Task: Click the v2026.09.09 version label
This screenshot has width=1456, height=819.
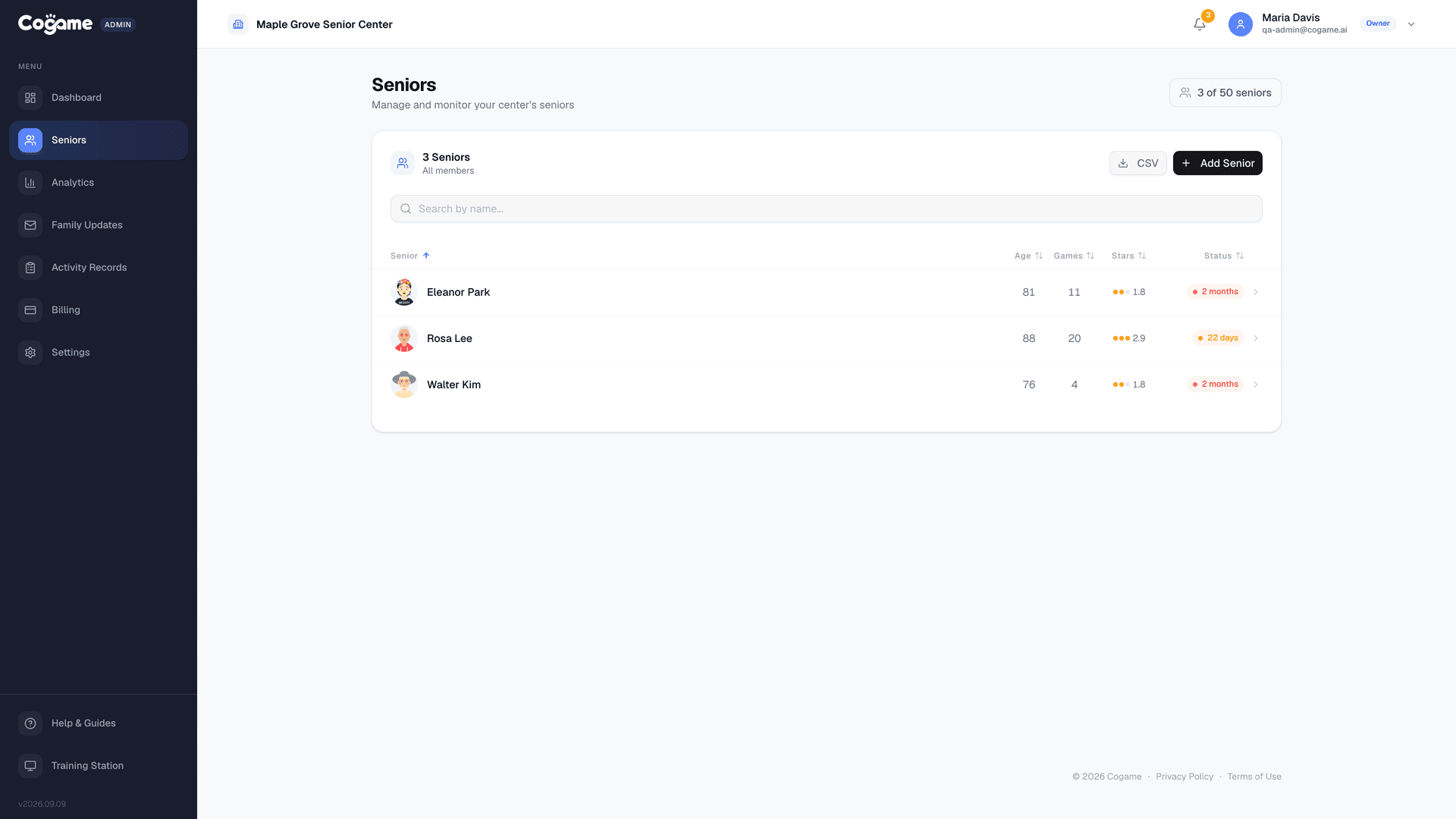Action: tap(42, 804)
